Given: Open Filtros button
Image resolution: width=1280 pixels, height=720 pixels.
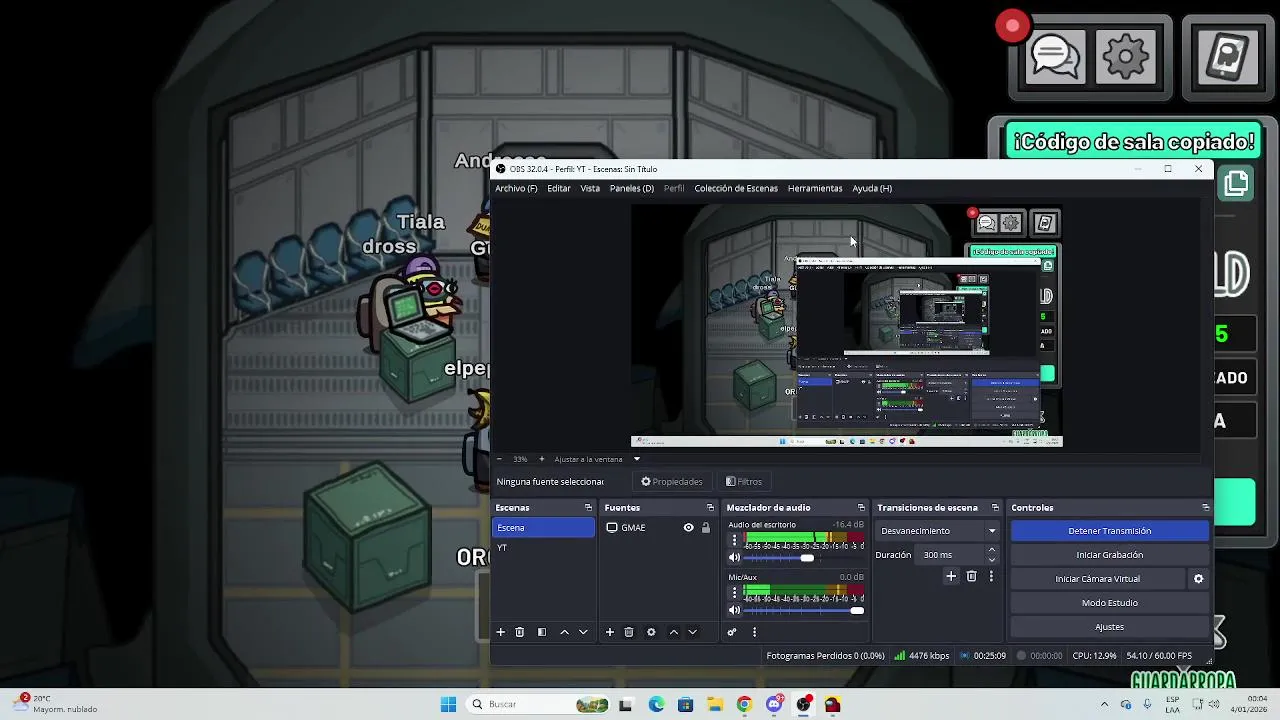Looking at the screenshot, I should 744,482.
